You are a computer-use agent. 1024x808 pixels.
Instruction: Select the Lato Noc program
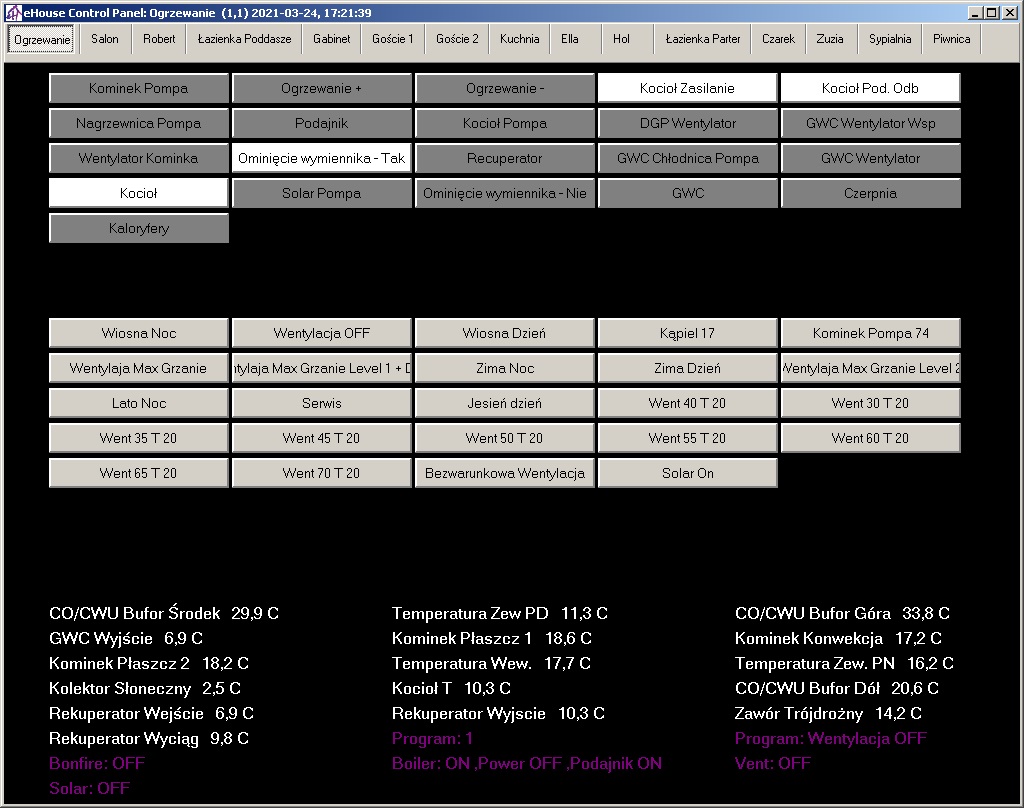pyautogui.click(x=138, y=404)
